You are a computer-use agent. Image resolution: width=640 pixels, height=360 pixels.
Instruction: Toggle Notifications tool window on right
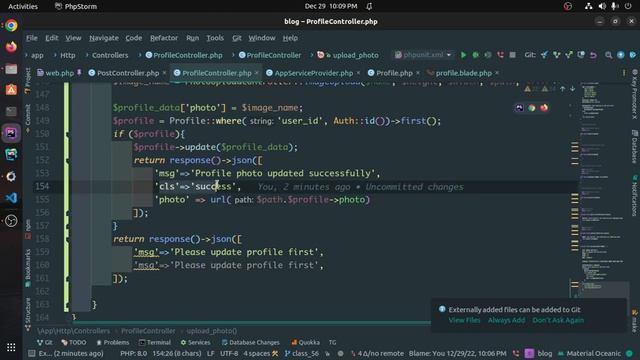point(635,195)
